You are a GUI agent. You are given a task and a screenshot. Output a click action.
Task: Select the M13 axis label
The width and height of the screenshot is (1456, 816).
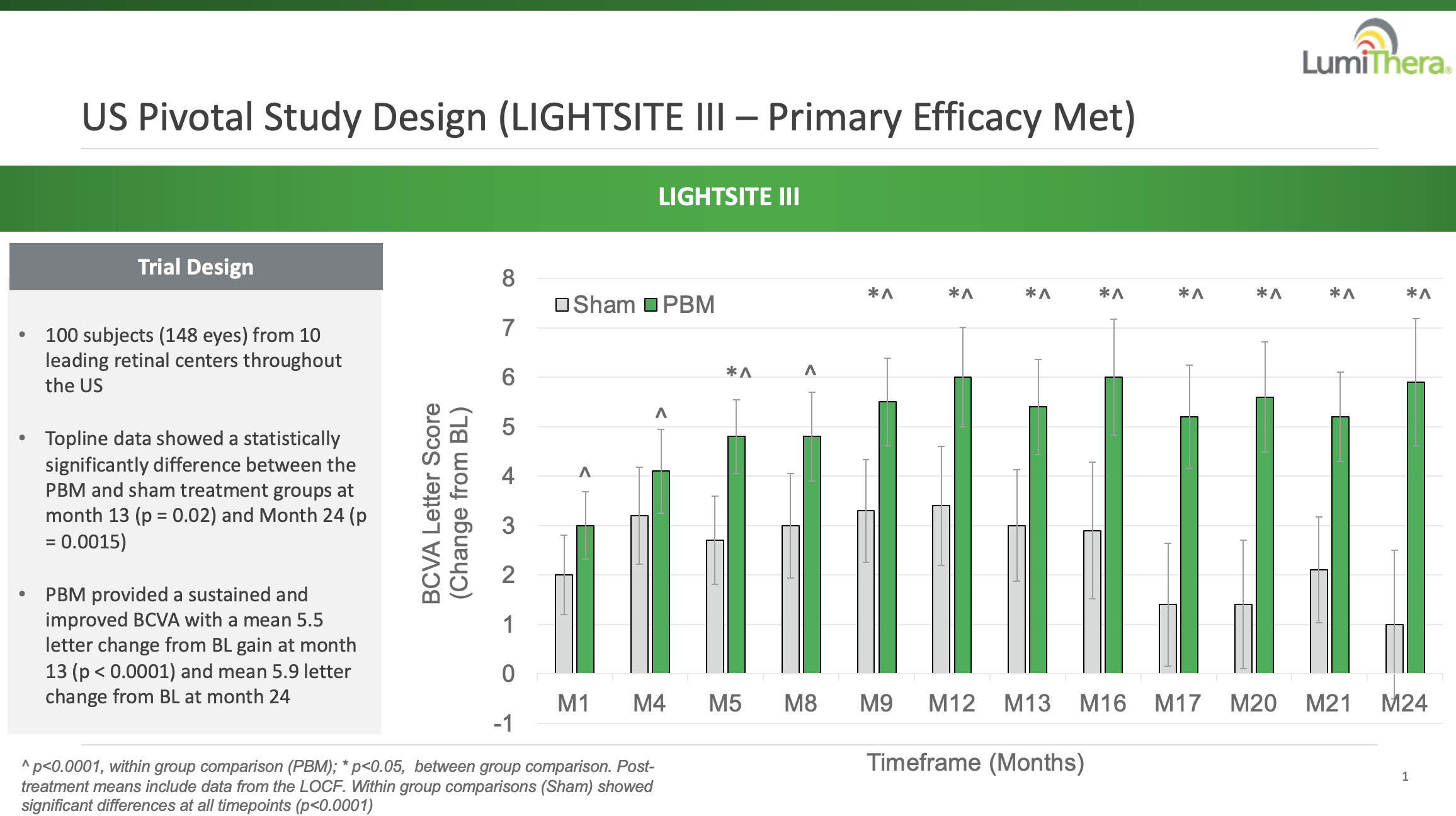click(1027, 703)
